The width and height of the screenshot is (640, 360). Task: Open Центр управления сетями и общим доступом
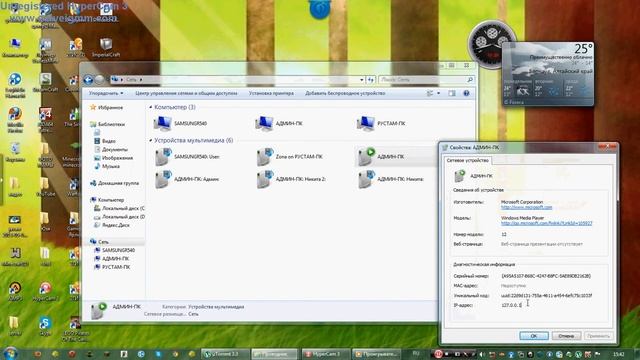pos(186,93)
